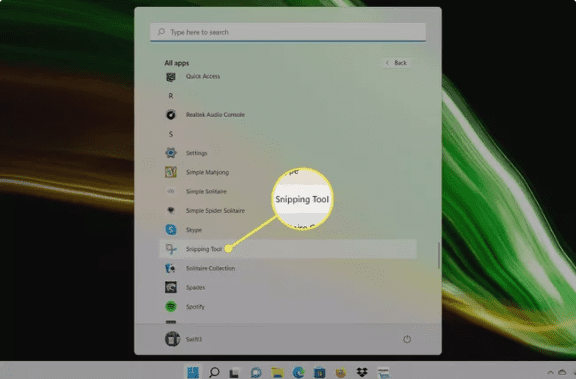Open taskbar Search magnifier
This screenshot has height=379, width=577.
pyautogui.click(x=214, y=372)
